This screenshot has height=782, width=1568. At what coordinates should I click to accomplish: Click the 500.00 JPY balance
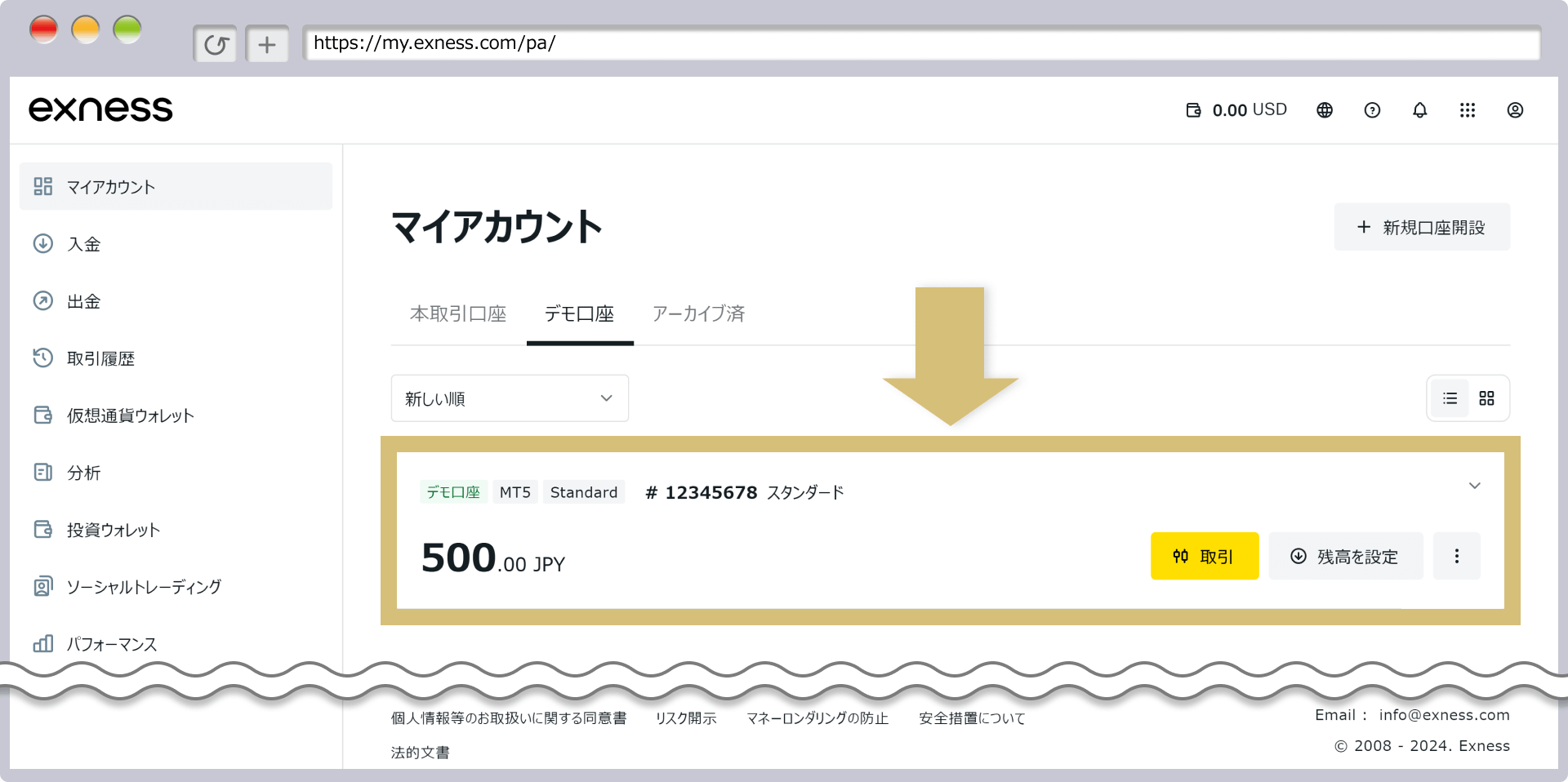click(x=493, y=558)
